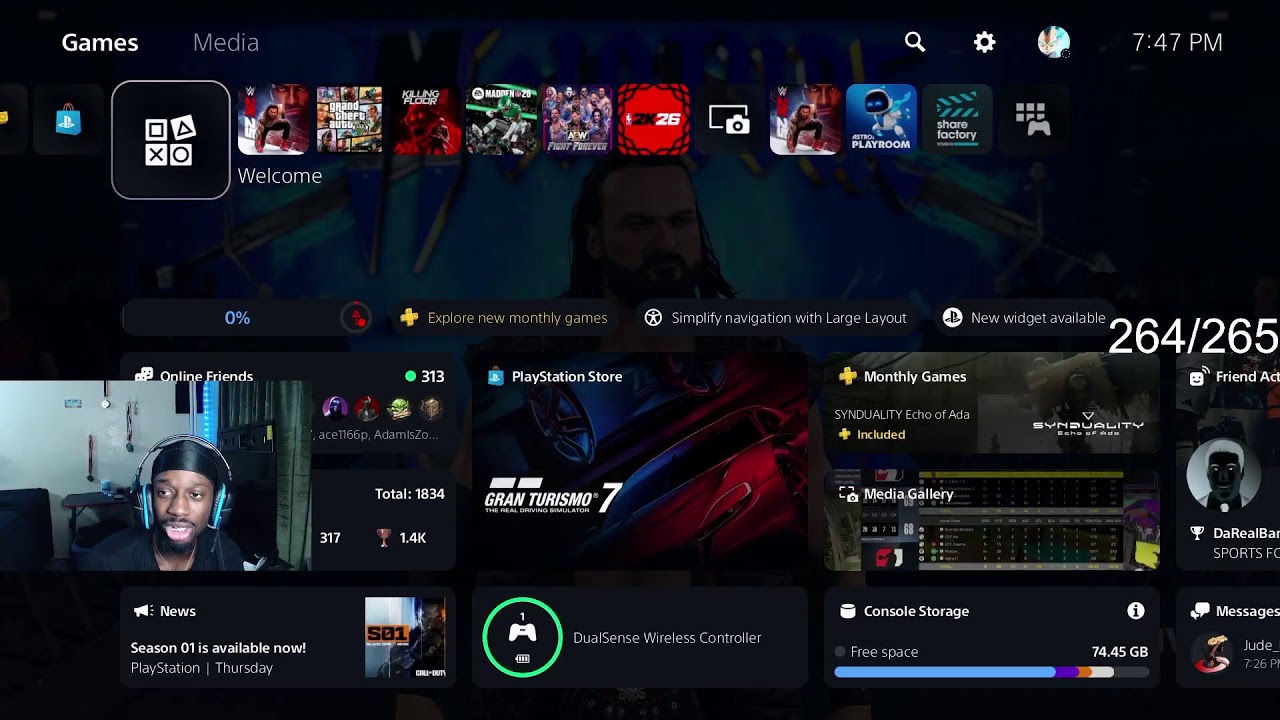
Task: Launch the WWE tile next to Welcome
Action: pos(274,120)
